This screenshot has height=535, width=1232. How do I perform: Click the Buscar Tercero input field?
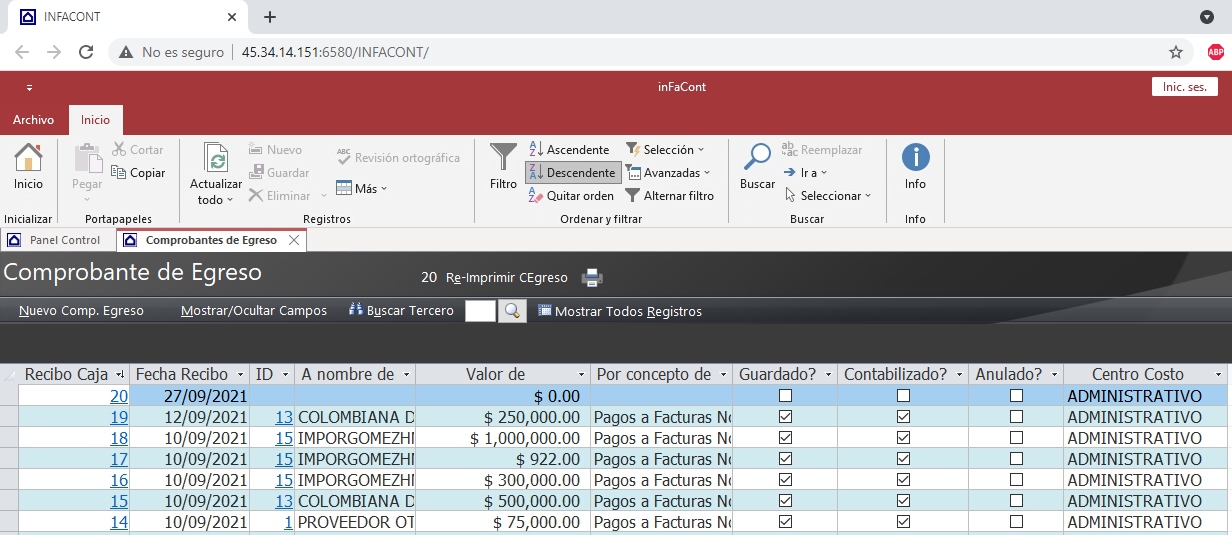pyautogui.click(x=480, y=311)
